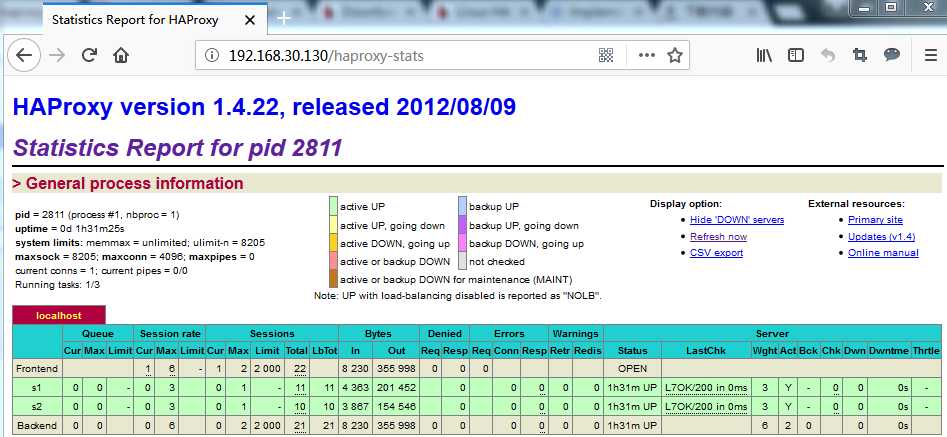Image resolution: width=947 pixels, height=437 pixels.
Task: Open the chat bubble toolbar icon
Action: click(891, 55)
